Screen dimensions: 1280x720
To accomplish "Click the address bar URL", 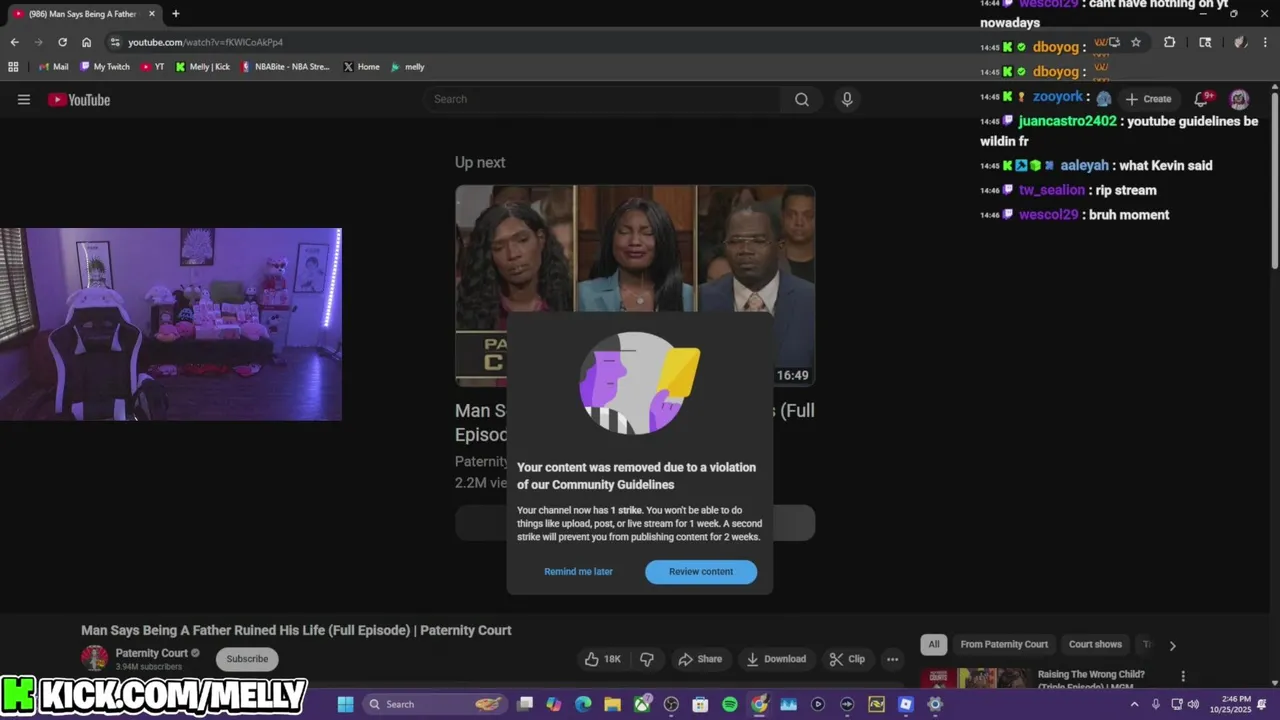I will tap(205, 42).
